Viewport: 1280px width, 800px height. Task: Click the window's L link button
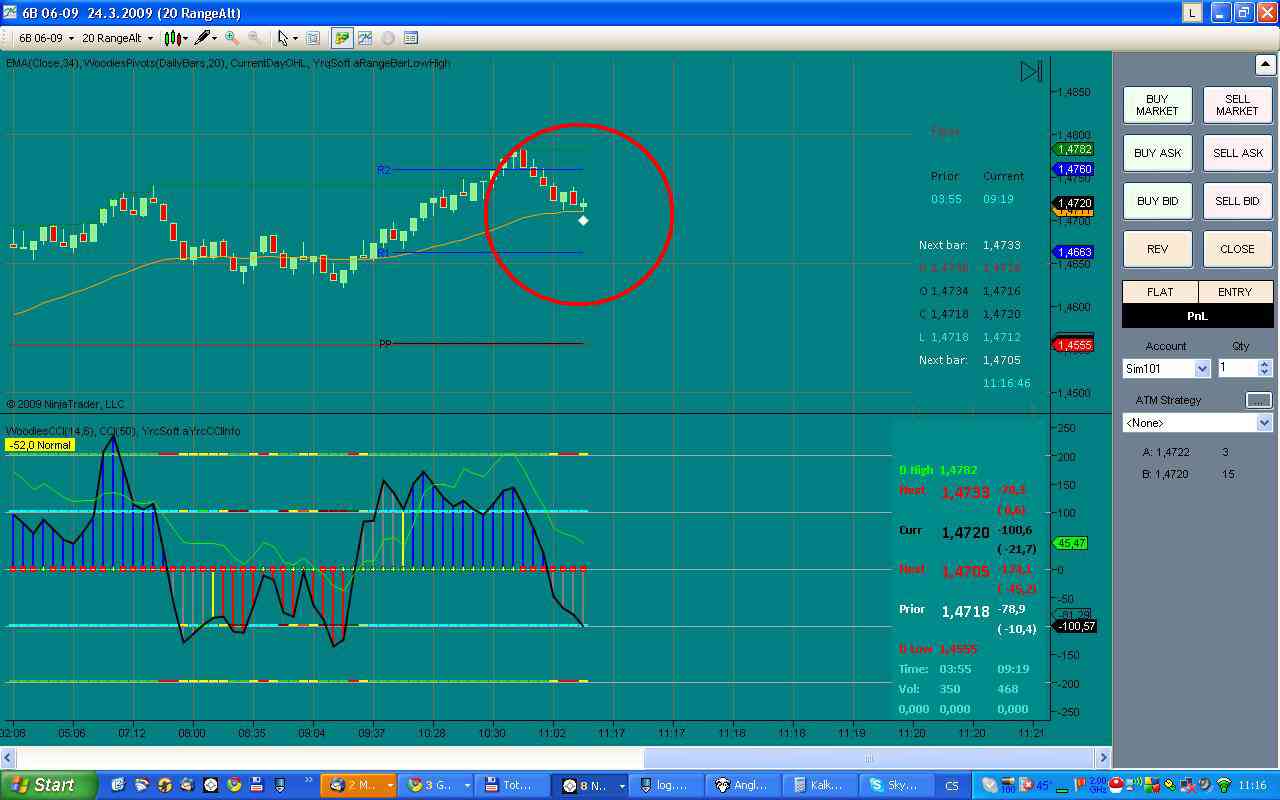[1193, 12]
